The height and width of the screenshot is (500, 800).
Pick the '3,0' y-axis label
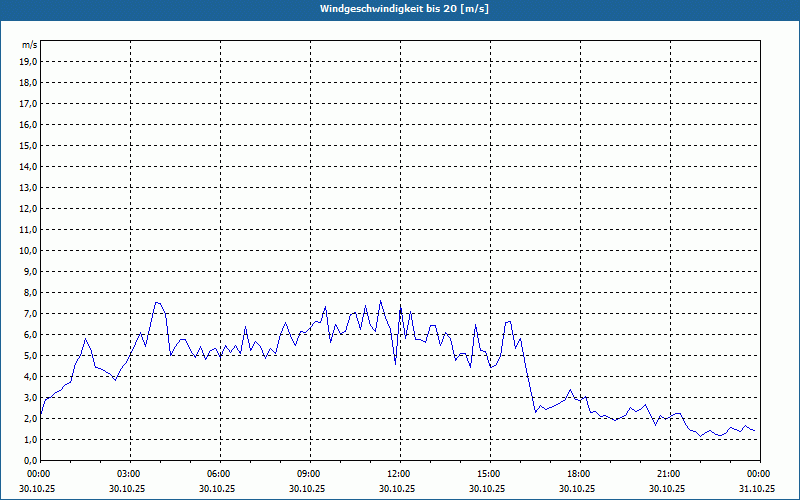pos(30,397)
